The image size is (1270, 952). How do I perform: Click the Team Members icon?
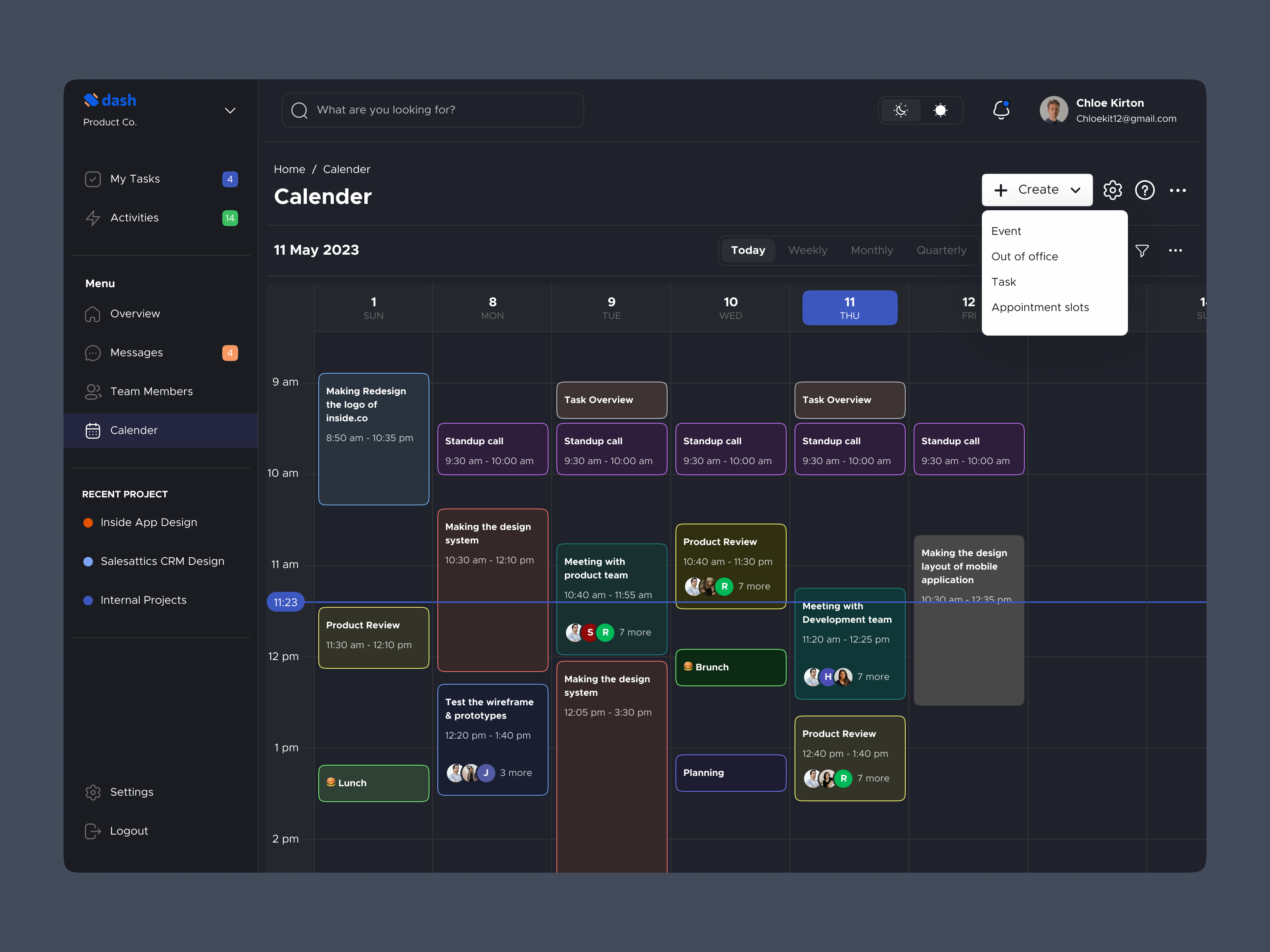[92, 392]
